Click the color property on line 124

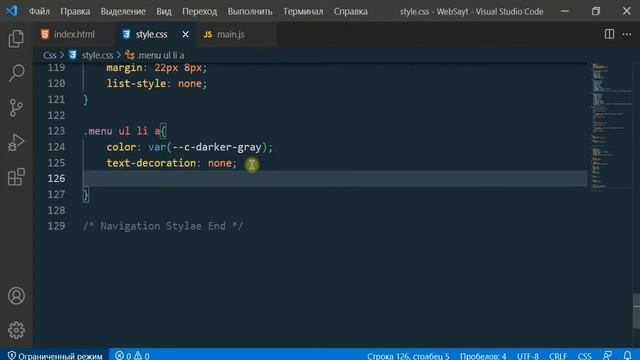pos(121,147)
